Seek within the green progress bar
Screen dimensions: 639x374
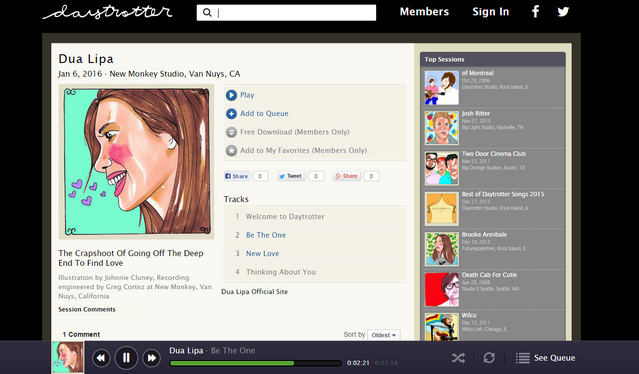pyautogui.click(x=256, y=363)
